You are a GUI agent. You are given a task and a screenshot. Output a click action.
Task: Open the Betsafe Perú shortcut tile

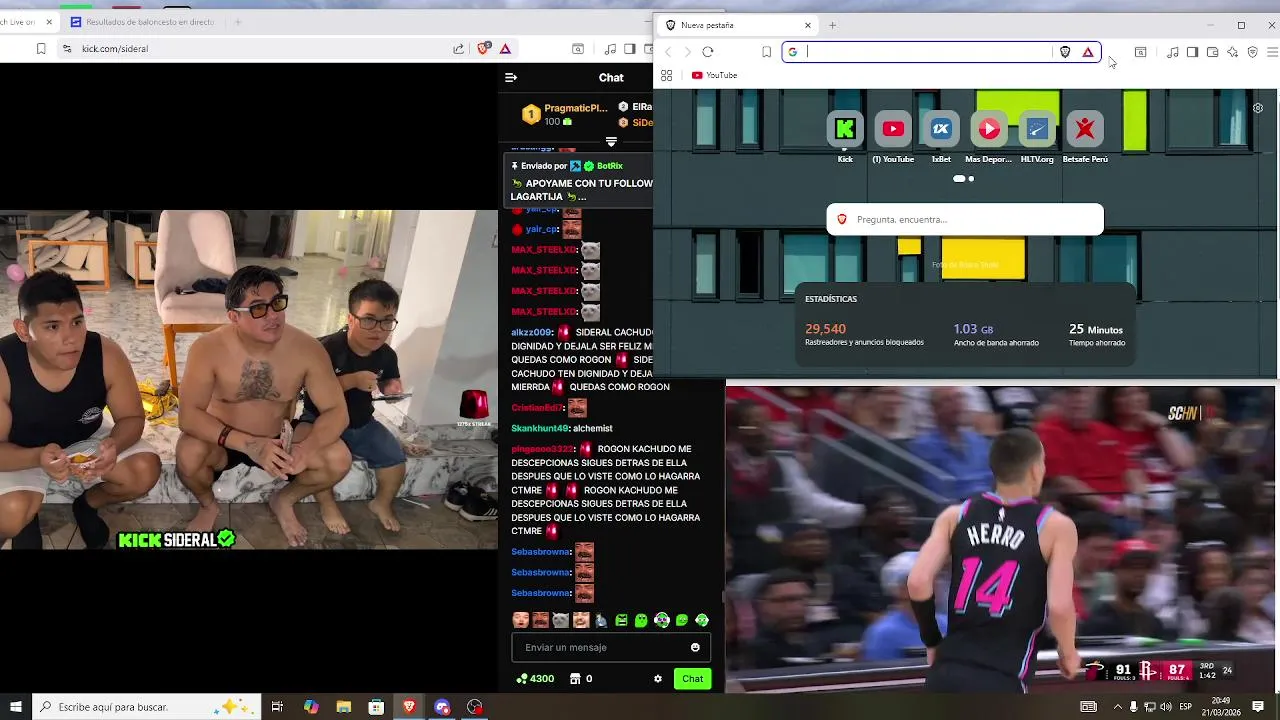(x=1085, y=129)
